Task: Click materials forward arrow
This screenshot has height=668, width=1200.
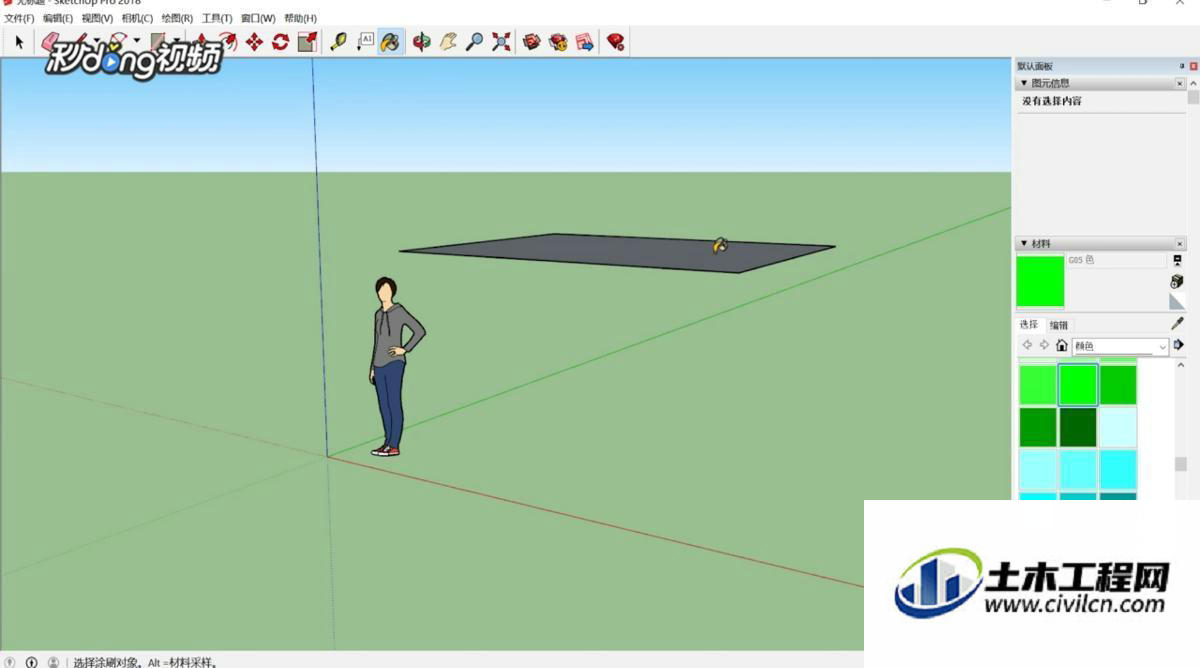Action: (x=1044, y=345)
